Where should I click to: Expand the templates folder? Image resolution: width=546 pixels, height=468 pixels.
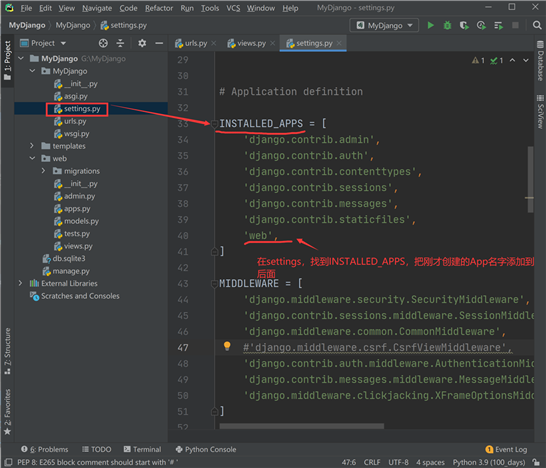click(x=32, y=146)
